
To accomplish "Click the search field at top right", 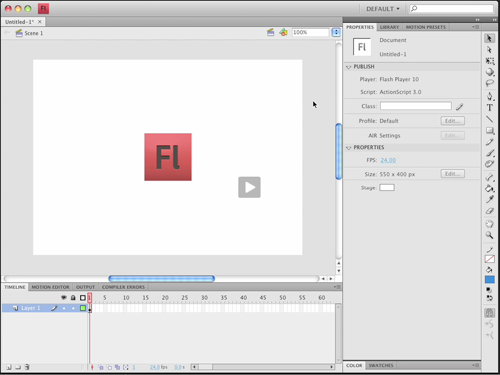I will point(452,9).
